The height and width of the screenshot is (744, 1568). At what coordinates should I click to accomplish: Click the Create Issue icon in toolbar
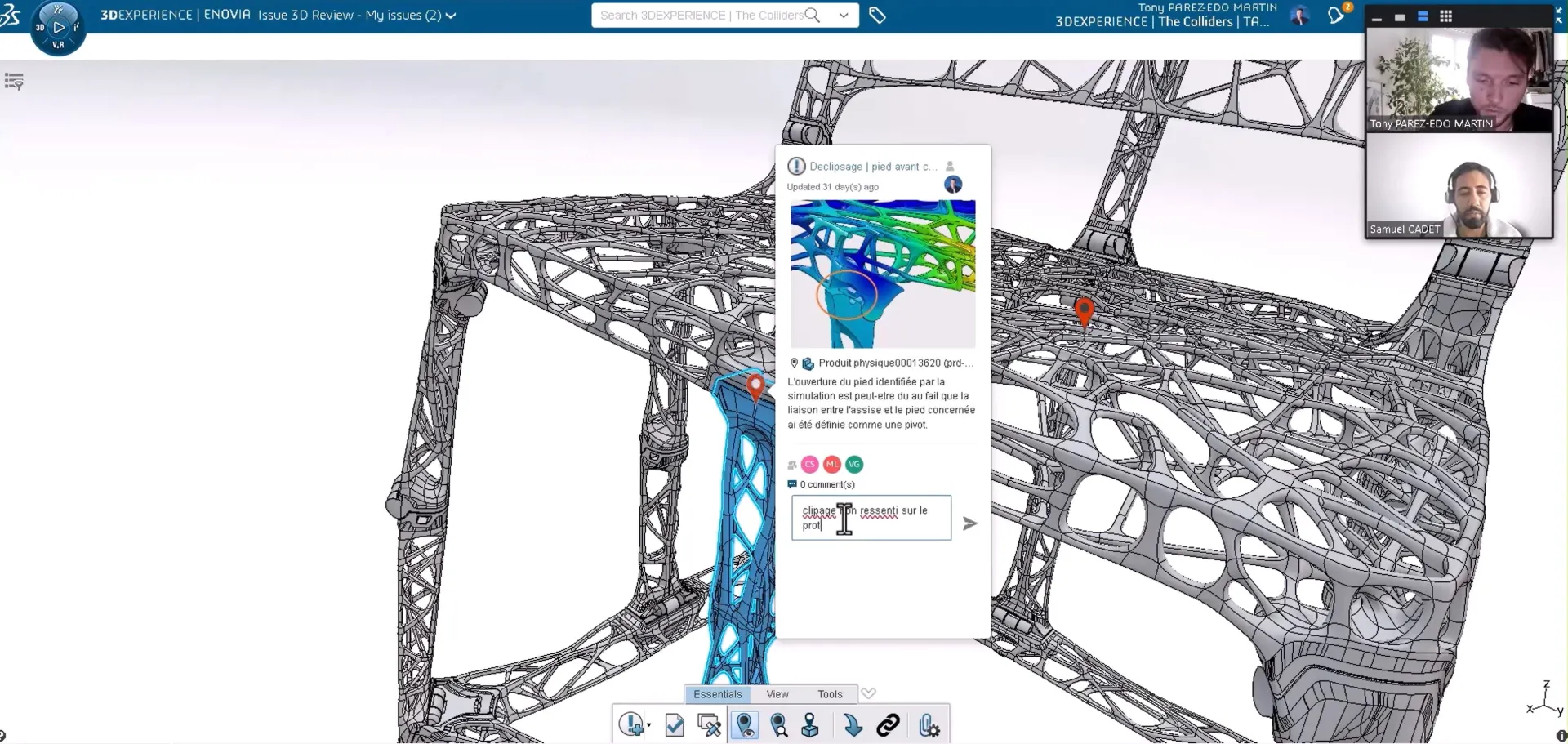tap(631, 724)
